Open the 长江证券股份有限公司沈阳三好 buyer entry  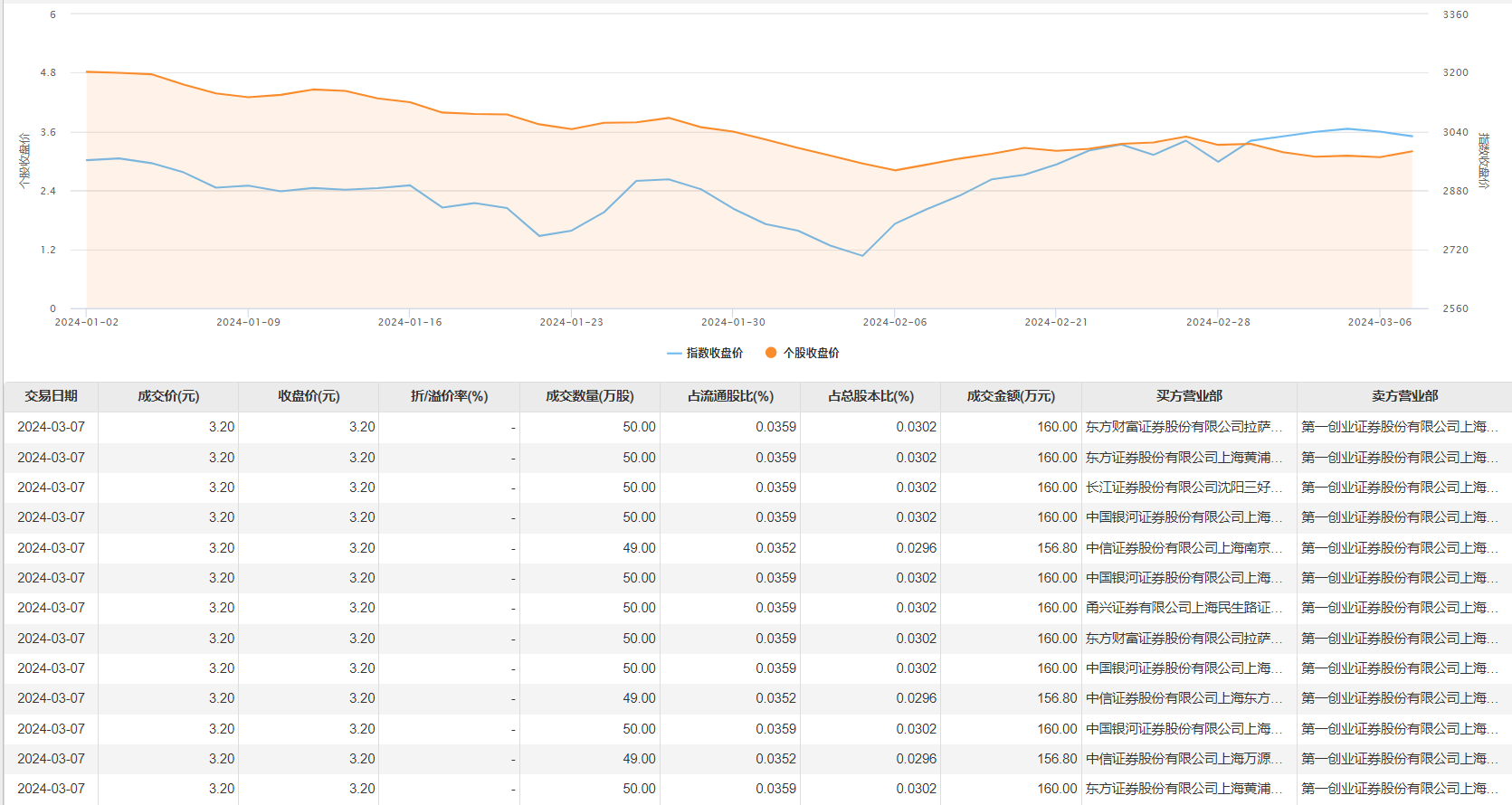click(1184, 488)
